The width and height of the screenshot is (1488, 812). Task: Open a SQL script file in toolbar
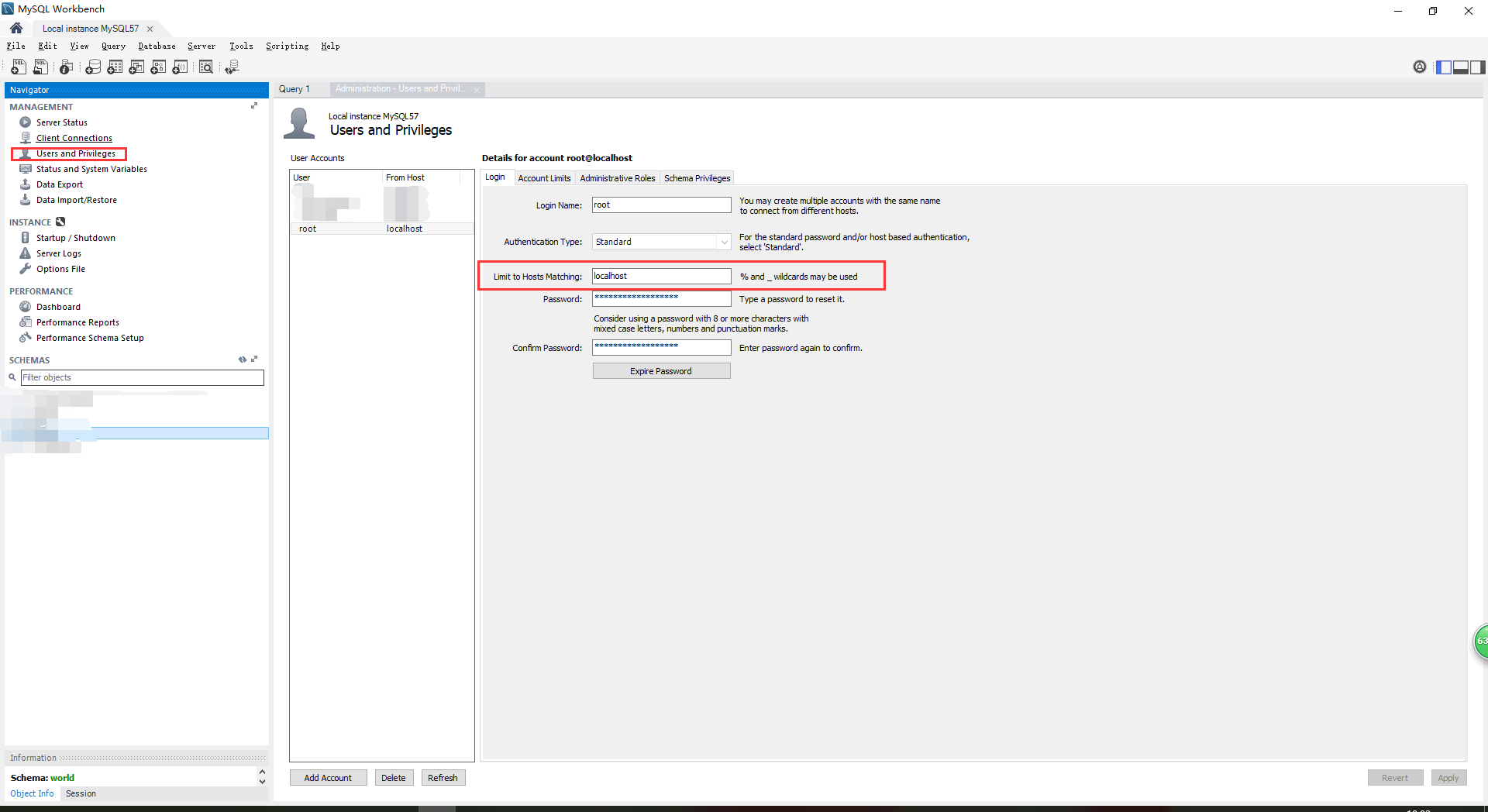tap(40, 67)
